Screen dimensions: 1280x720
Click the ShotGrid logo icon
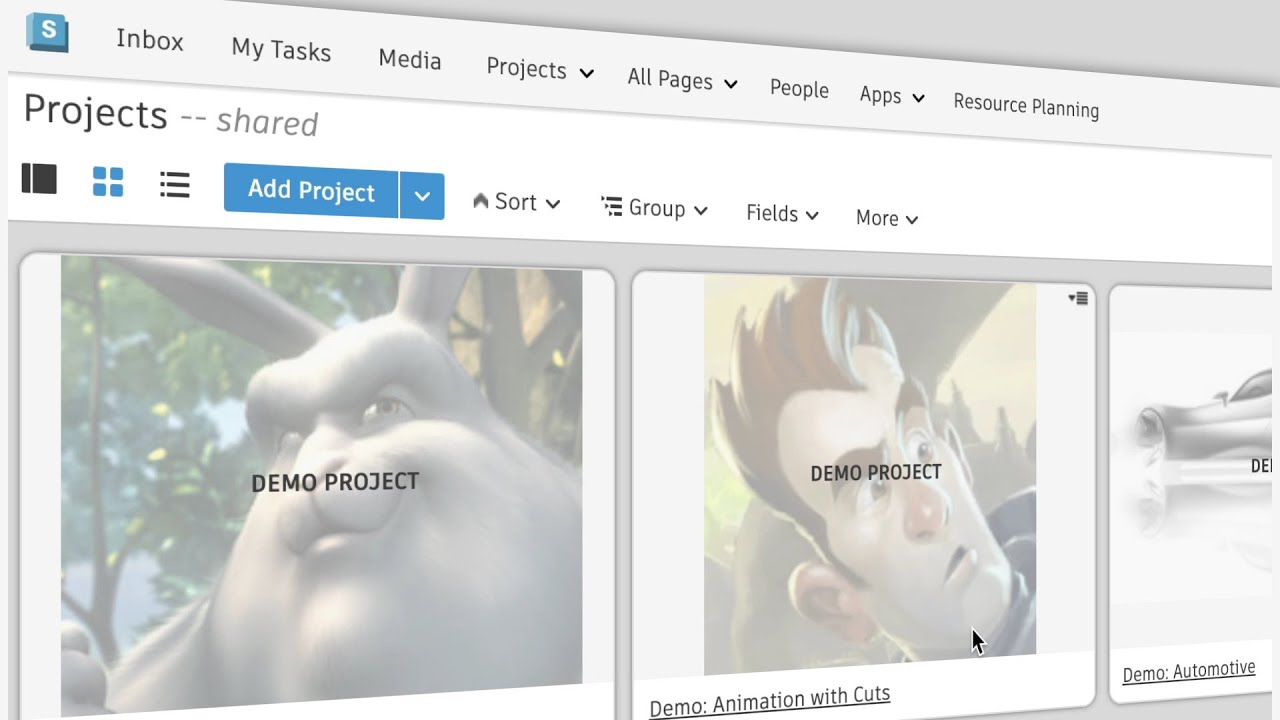tap(47, 31)
